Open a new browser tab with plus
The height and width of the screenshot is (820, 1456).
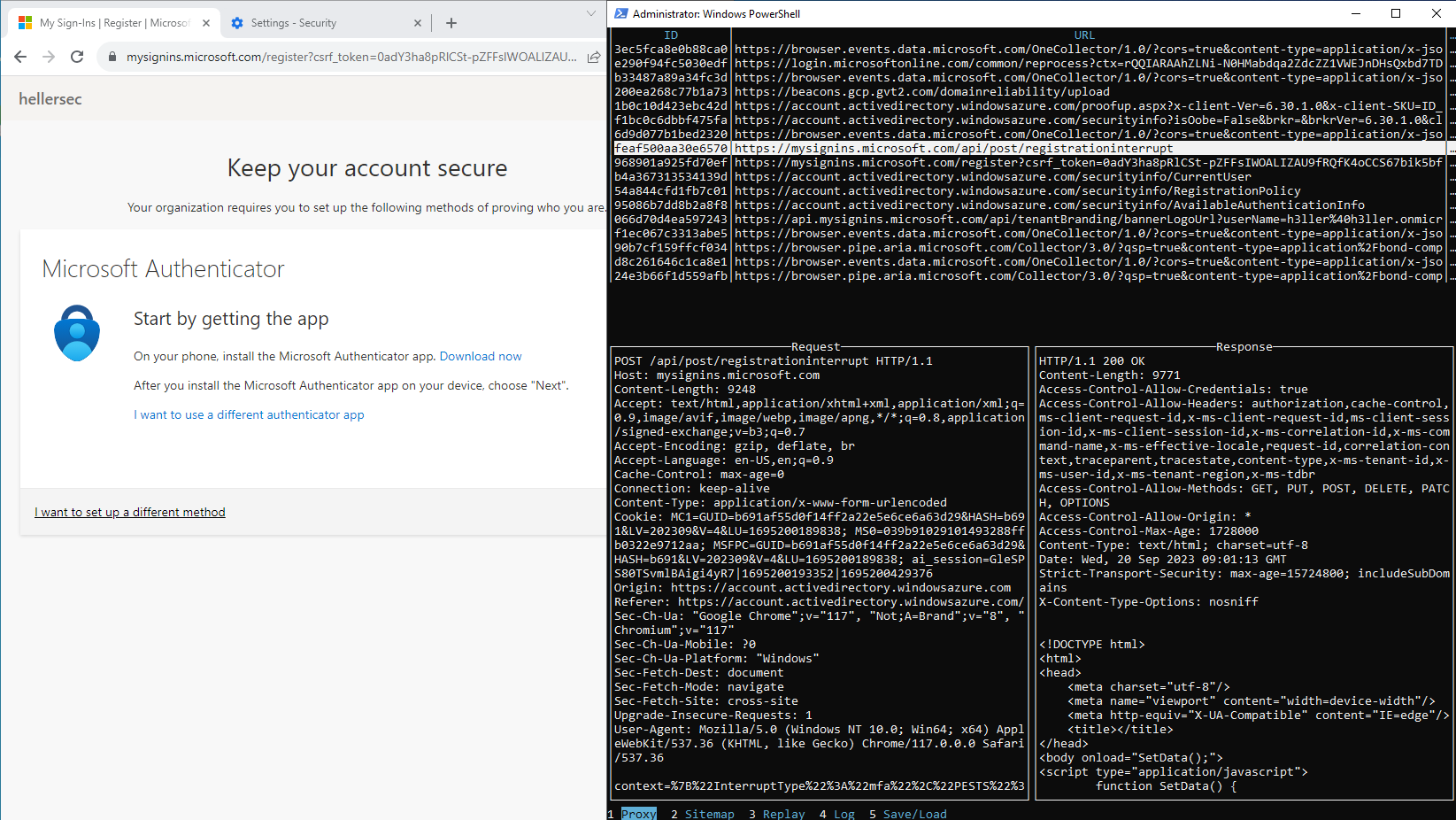click(451, 23)
